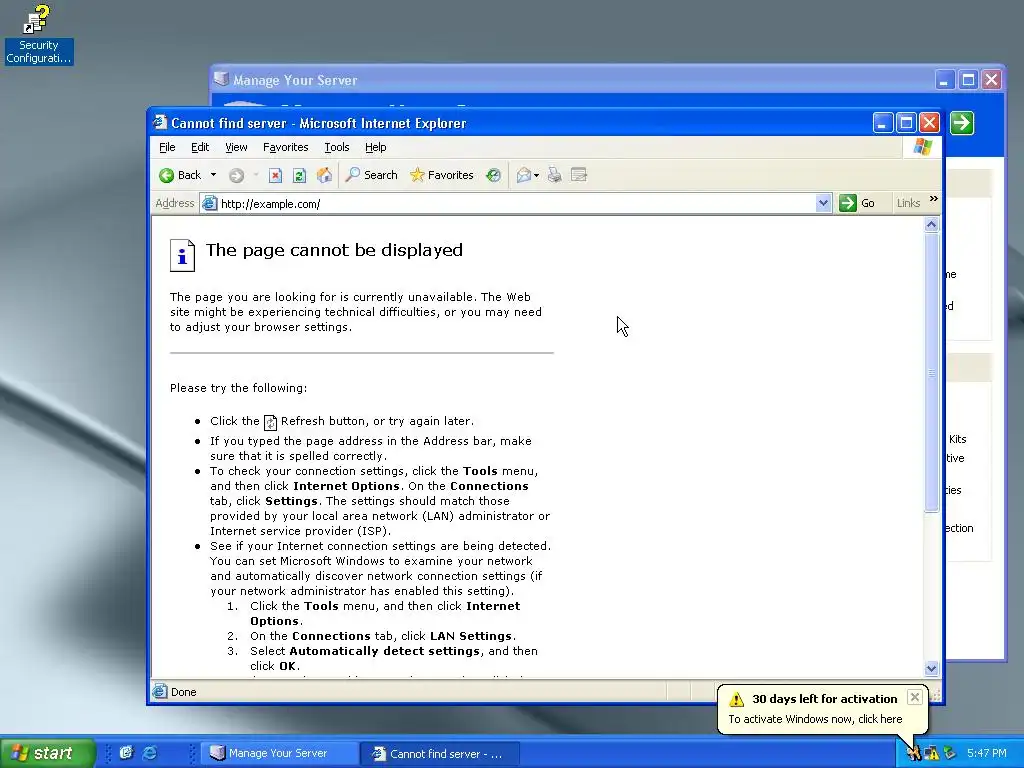Image resolution: width=1024 pixels, height=768 pixels.
Task: Open the Tools menu
Action: (337, 147)
